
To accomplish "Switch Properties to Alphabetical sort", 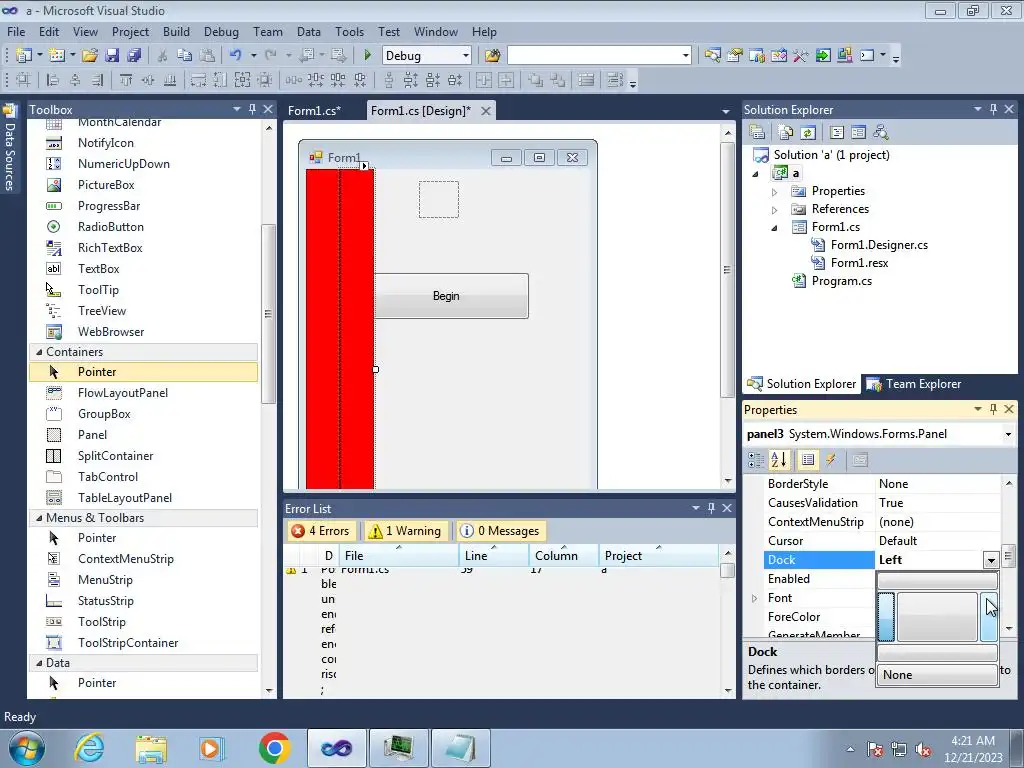I will coord(778,460).
